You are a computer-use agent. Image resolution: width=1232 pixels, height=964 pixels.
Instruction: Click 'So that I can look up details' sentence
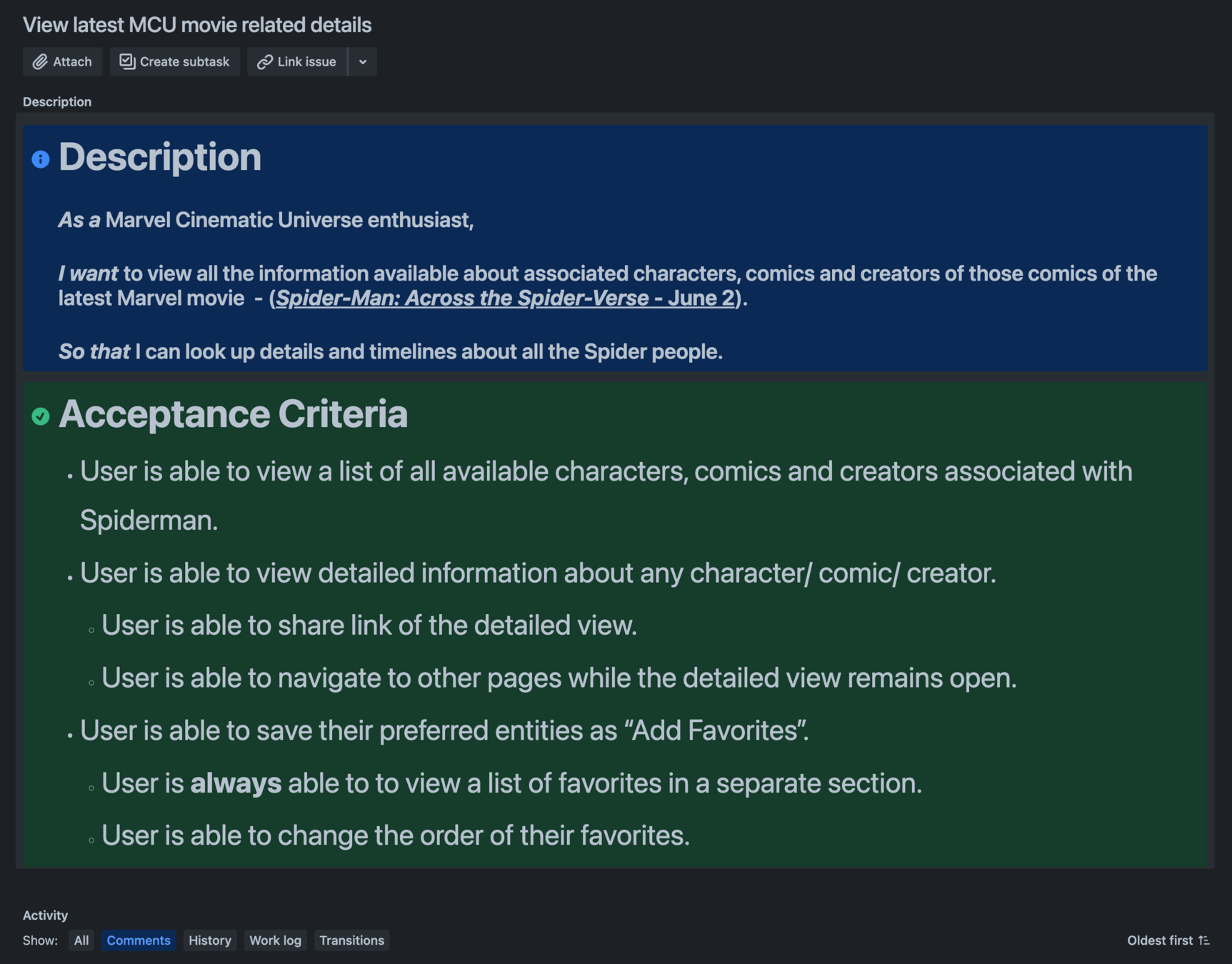click(390, 352)
